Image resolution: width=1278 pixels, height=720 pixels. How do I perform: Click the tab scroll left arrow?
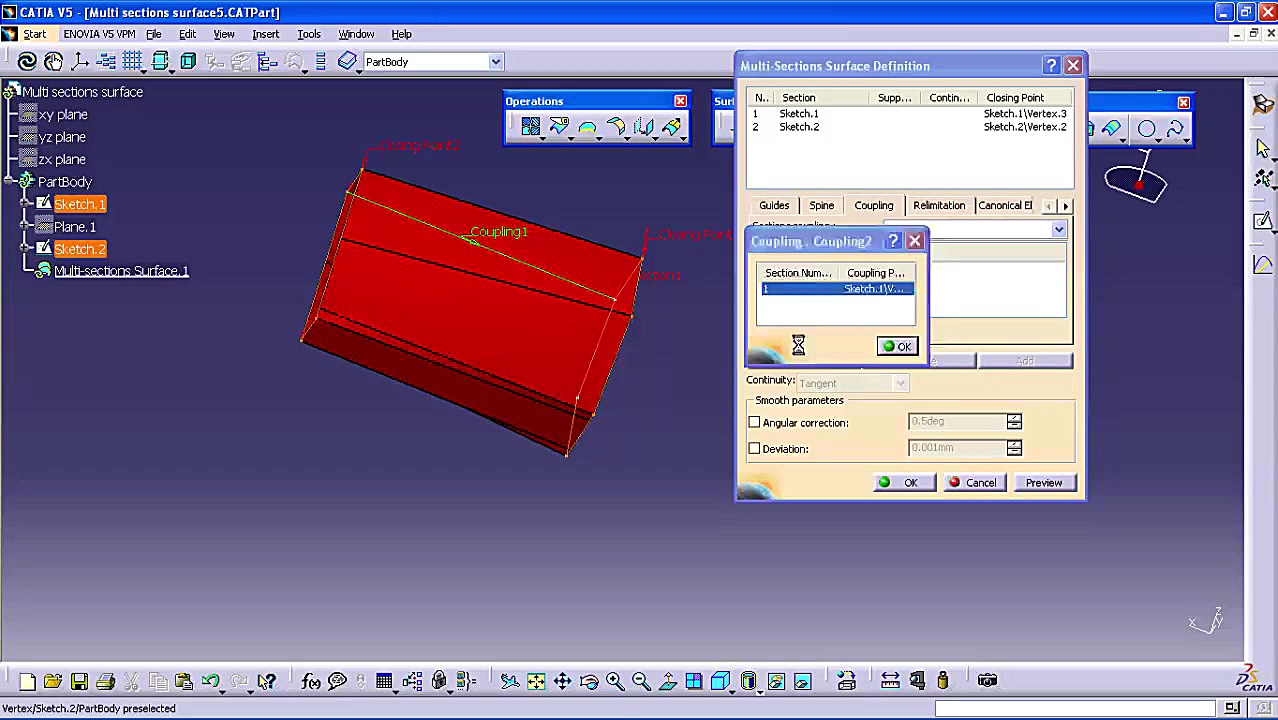[x=1049, y=206]
